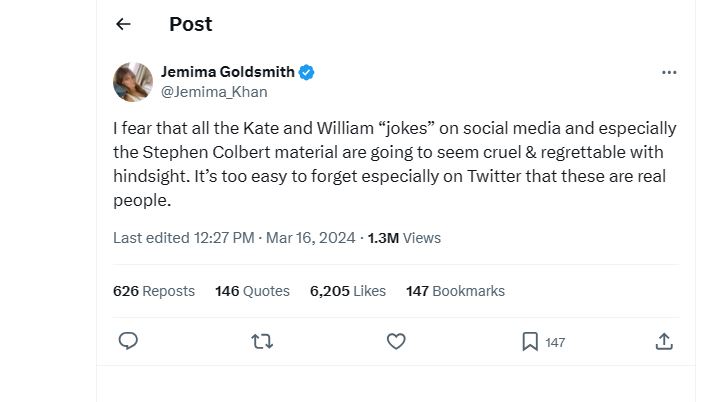Open the 147 Bookmarks count
This screenshot has height=402, width=712.
(455, 291)
